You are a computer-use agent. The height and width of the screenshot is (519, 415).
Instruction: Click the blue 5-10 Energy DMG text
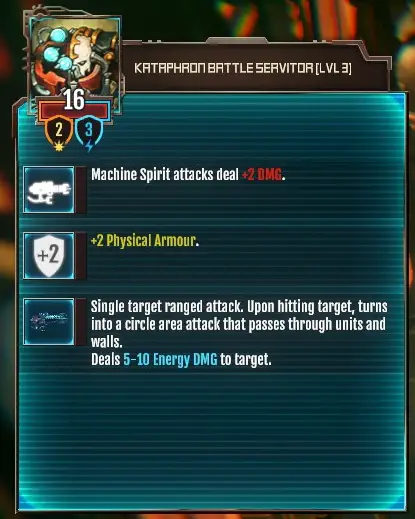point(170,360)
